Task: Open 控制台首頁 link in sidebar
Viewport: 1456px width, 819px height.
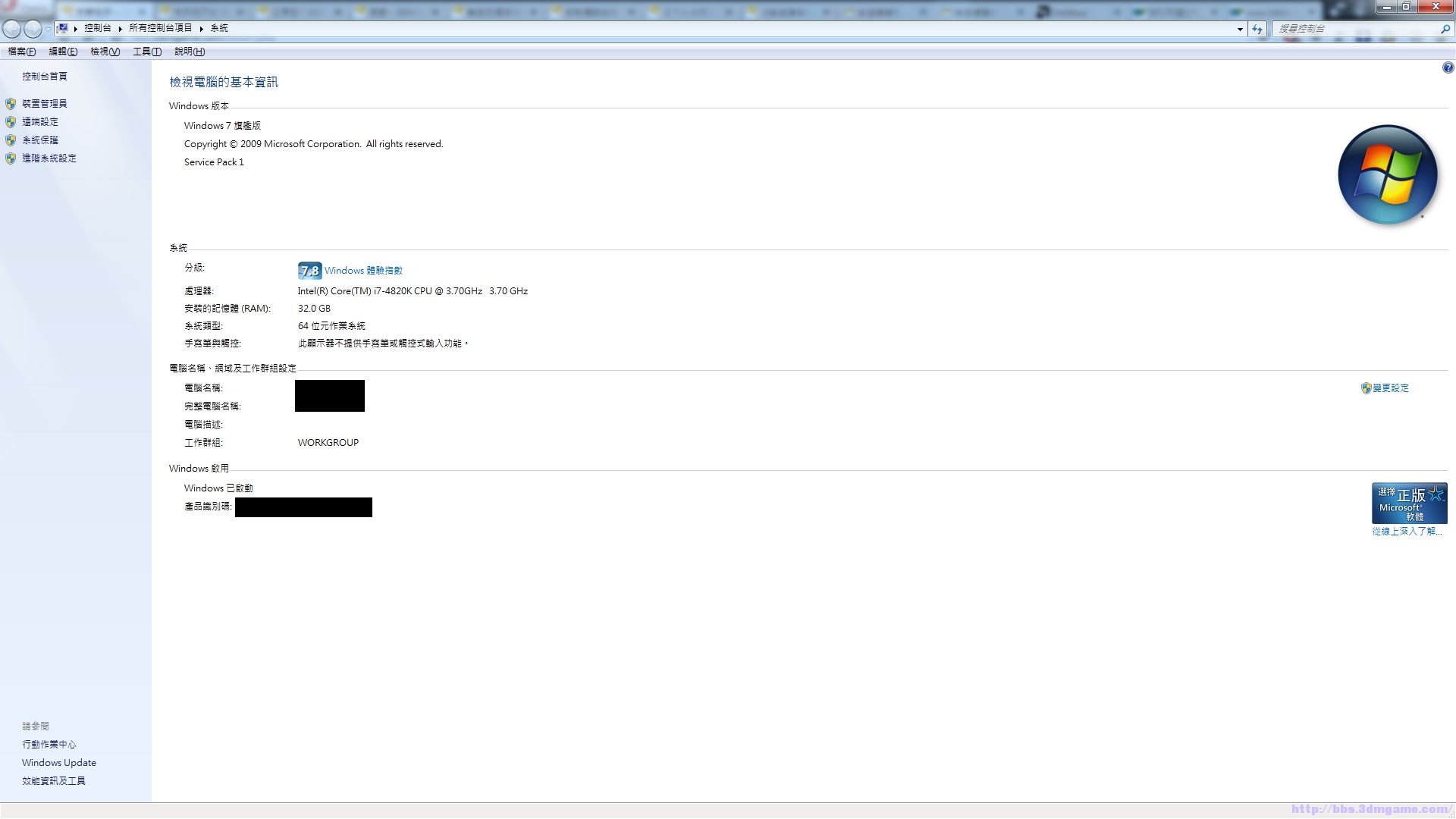Action: [x=45, y=77]
